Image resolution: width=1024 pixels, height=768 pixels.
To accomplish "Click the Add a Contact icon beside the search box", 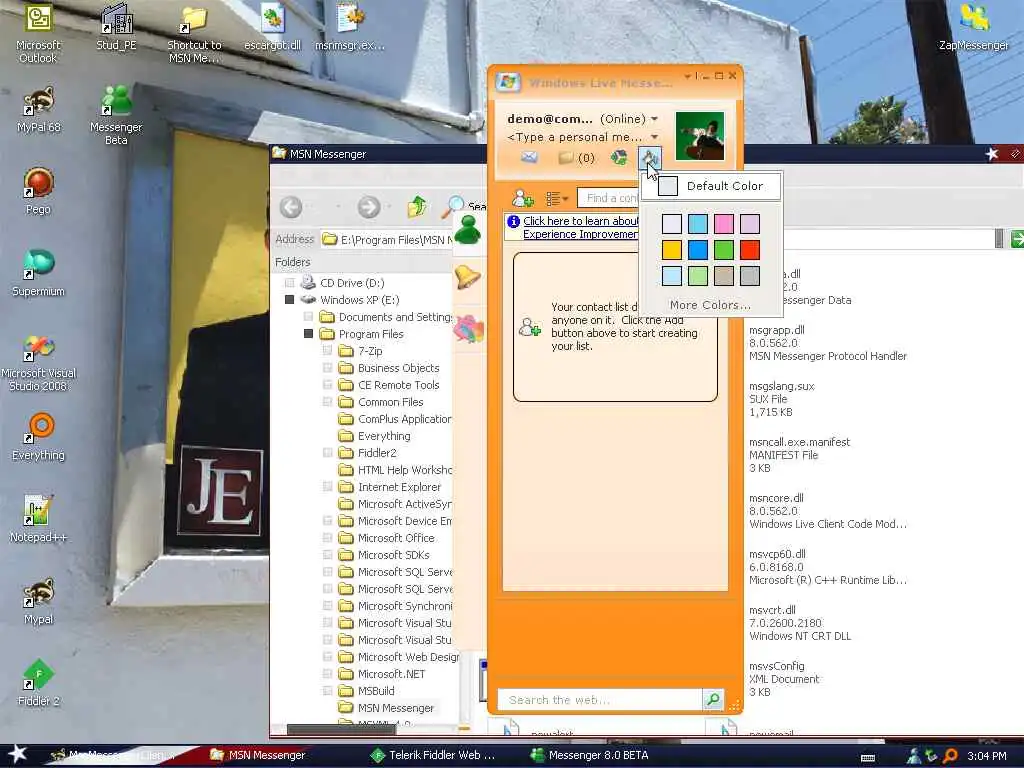I will (522, 198).
